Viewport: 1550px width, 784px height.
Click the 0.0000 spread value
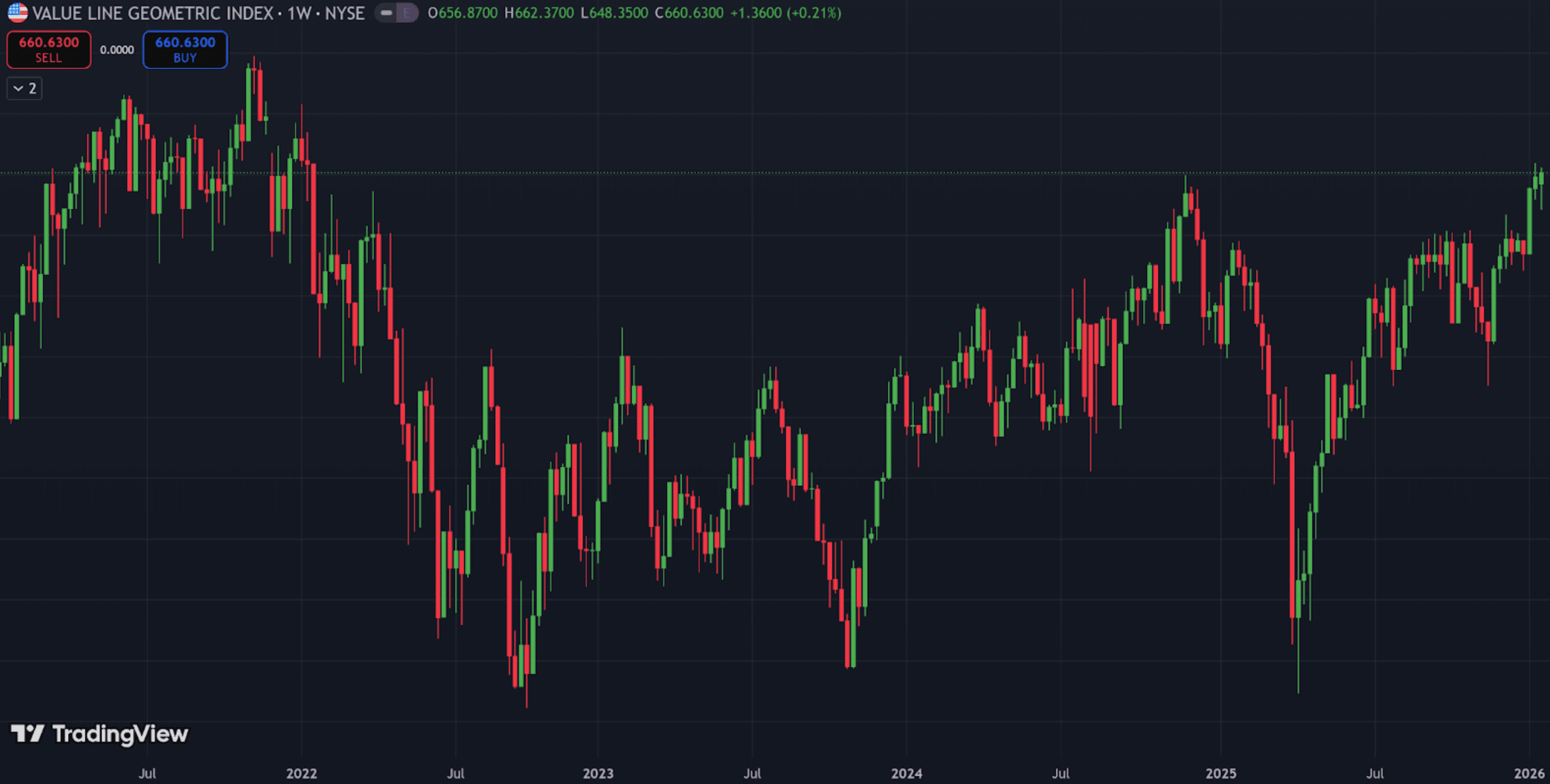tap(117, 50)
